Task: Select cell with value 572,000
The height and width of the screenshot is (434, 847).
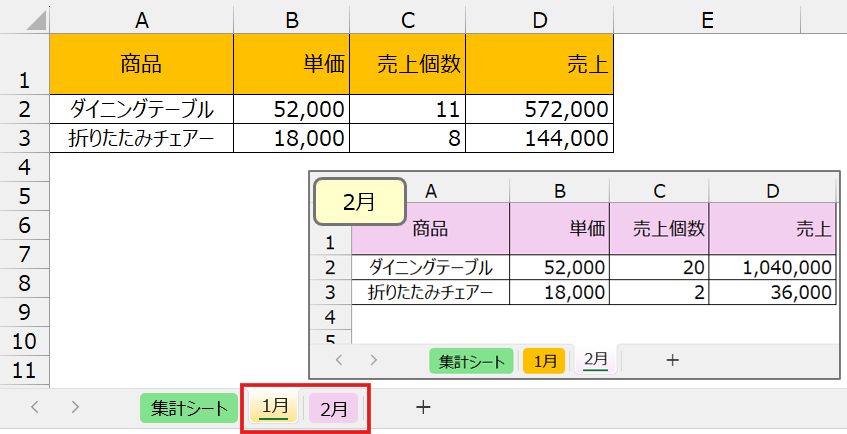Action: click(539, 109)
